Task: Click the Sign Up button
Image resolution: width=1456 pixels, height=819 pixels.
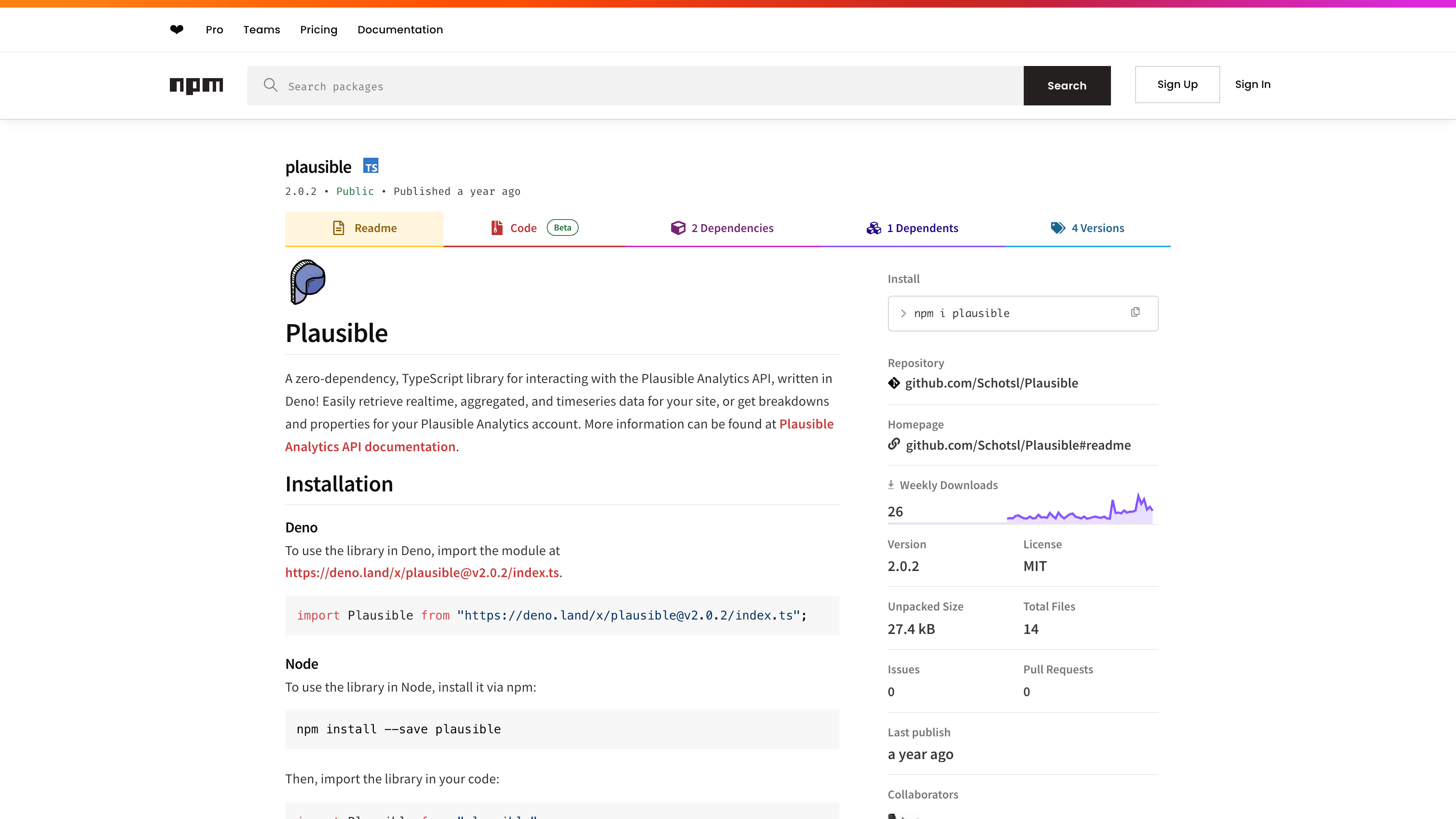Action: pos(1177,84)
